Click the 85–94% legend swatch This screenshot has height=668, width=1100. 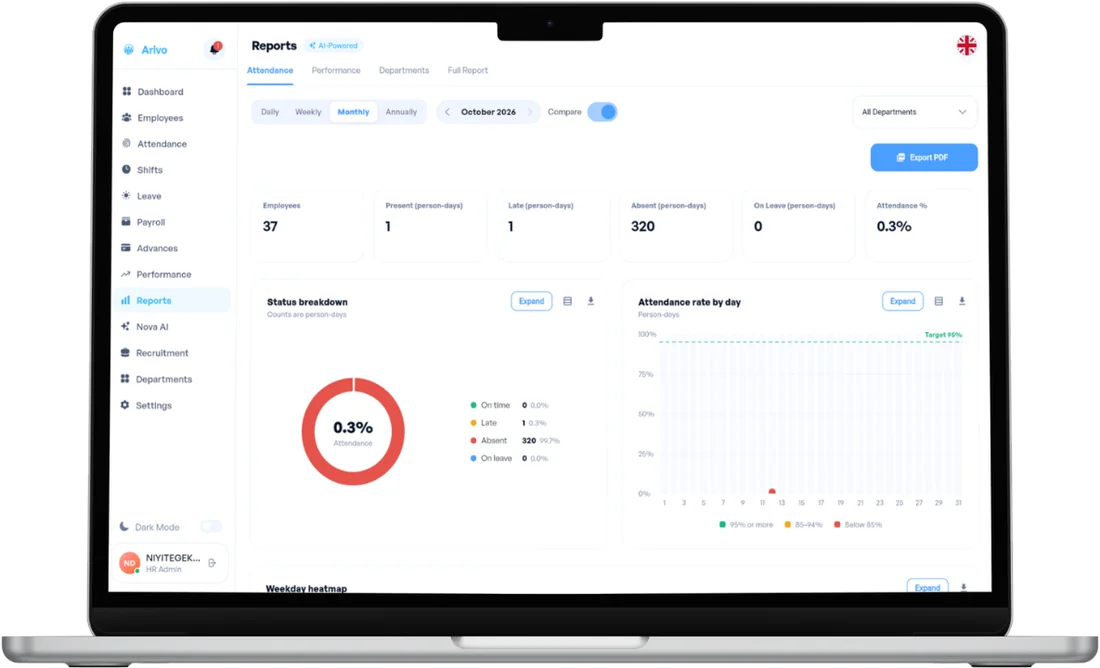tap(788, 524)
